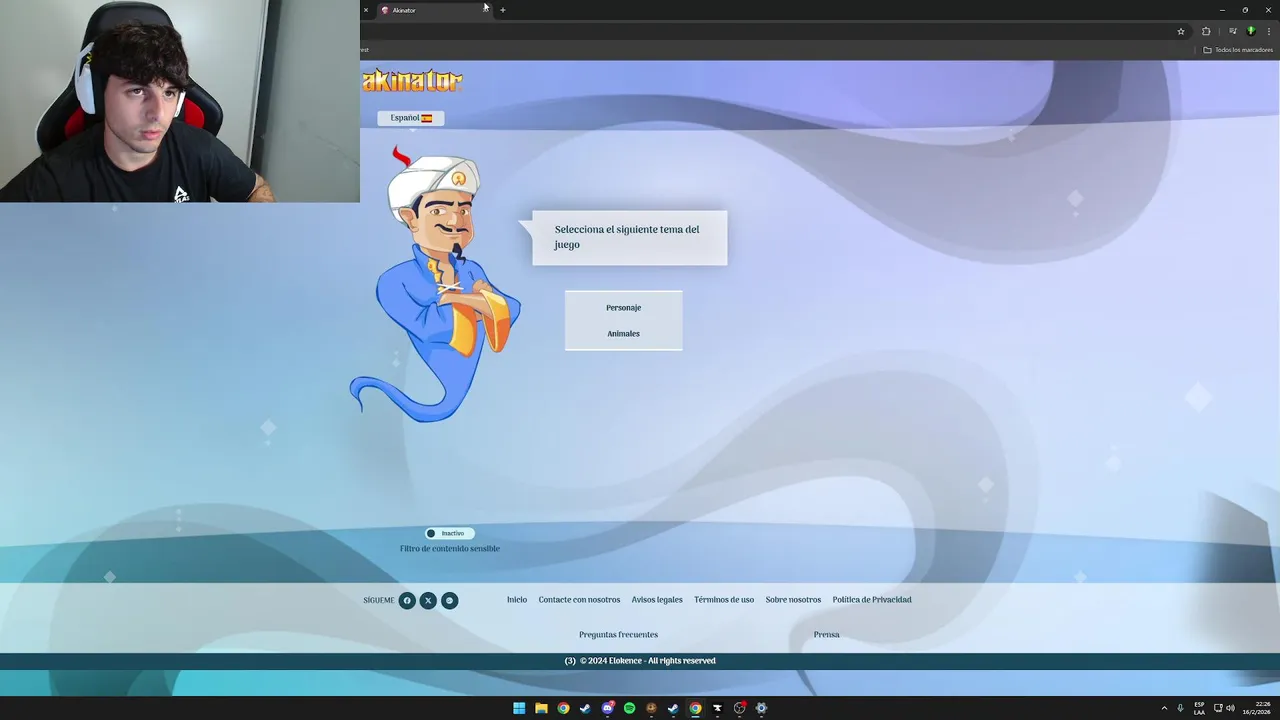Toggle the sensitive content filter switch
The image size is (1280, 720).
click(449, 533)
